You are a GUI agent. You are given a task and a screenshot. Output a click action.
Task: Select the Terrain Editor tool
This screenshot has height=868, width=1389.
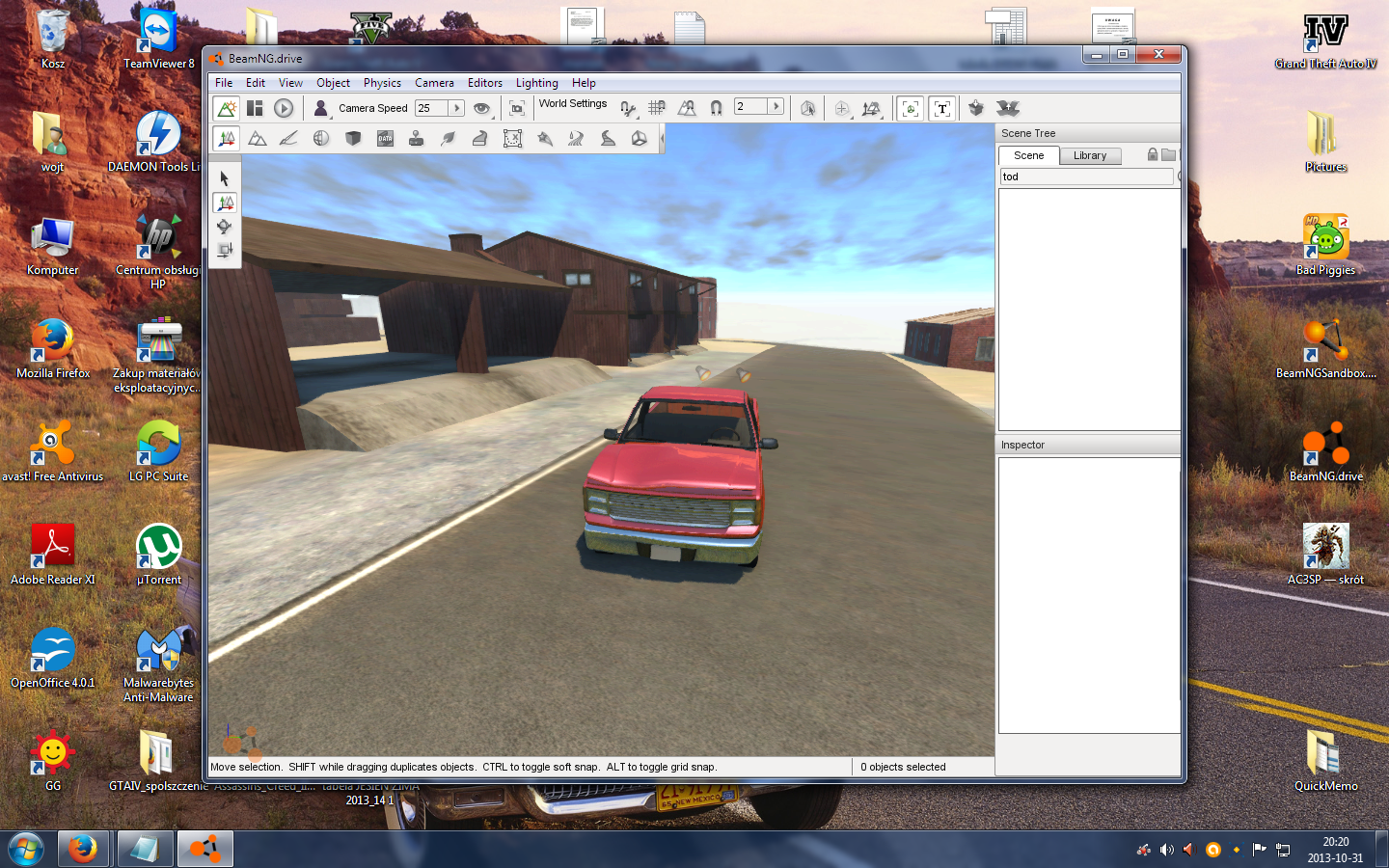[258, 139]
